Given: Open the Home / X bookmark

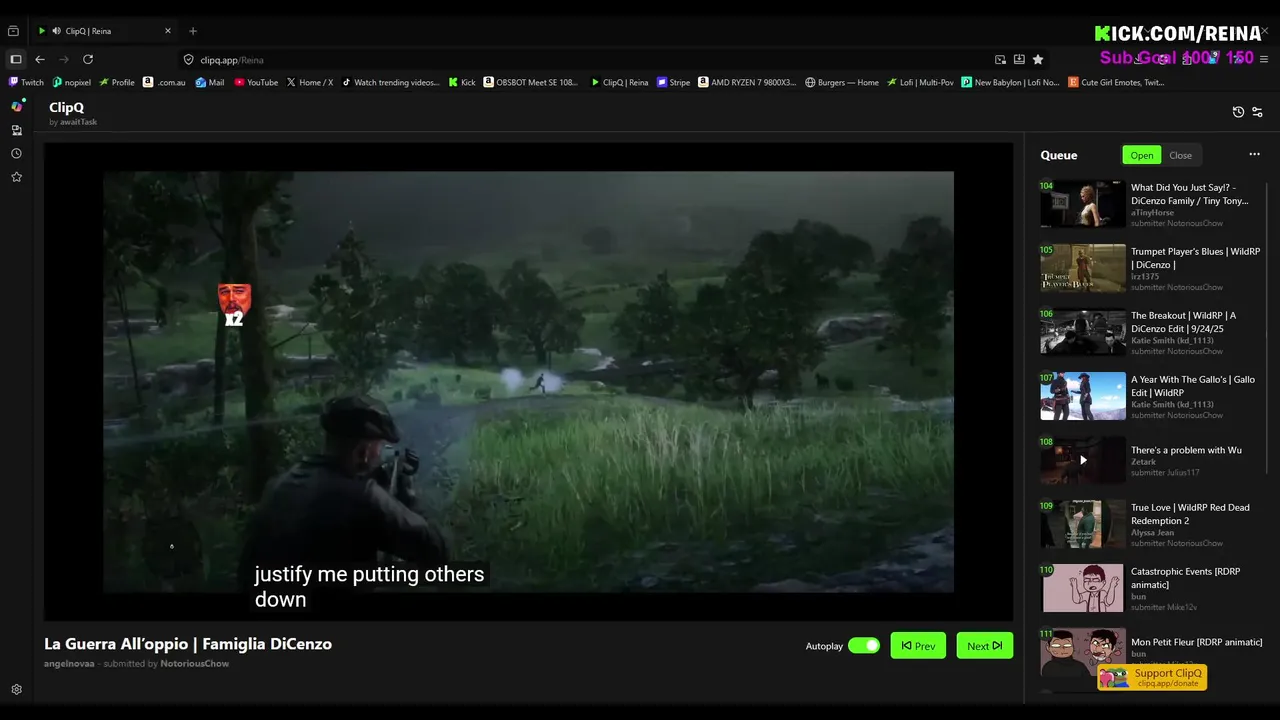Looking at the screenshot, I should coord(310,82).
